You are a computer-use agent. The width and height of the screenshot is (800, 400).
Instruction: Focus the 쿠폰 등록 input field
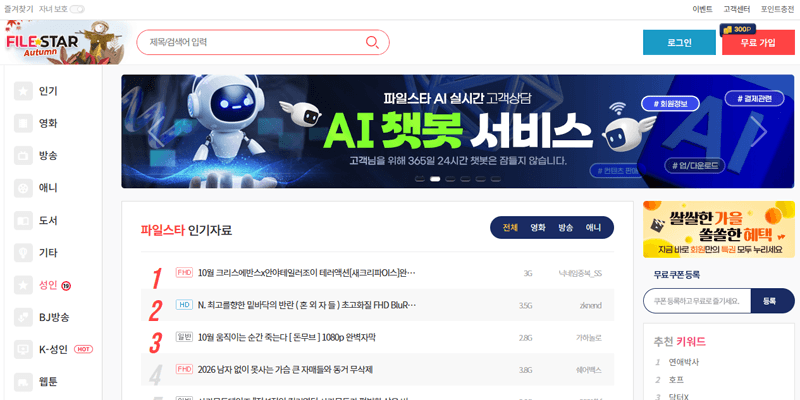(x=697, y=301)
